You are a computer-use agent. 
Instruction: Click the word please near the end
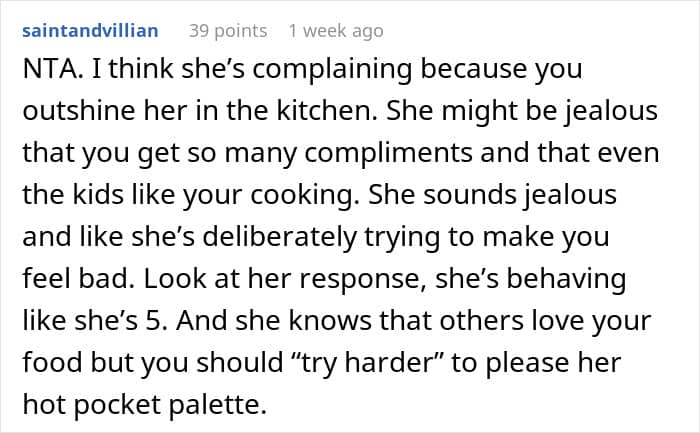(x=527, y=362)
